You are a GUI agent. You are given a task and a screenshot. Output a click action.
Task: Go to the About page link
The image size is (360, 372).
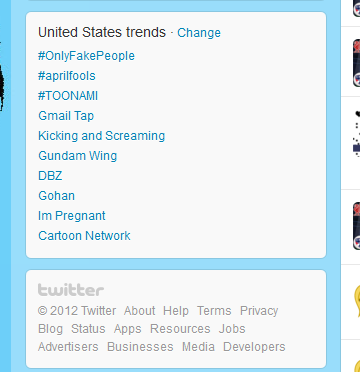139,311
